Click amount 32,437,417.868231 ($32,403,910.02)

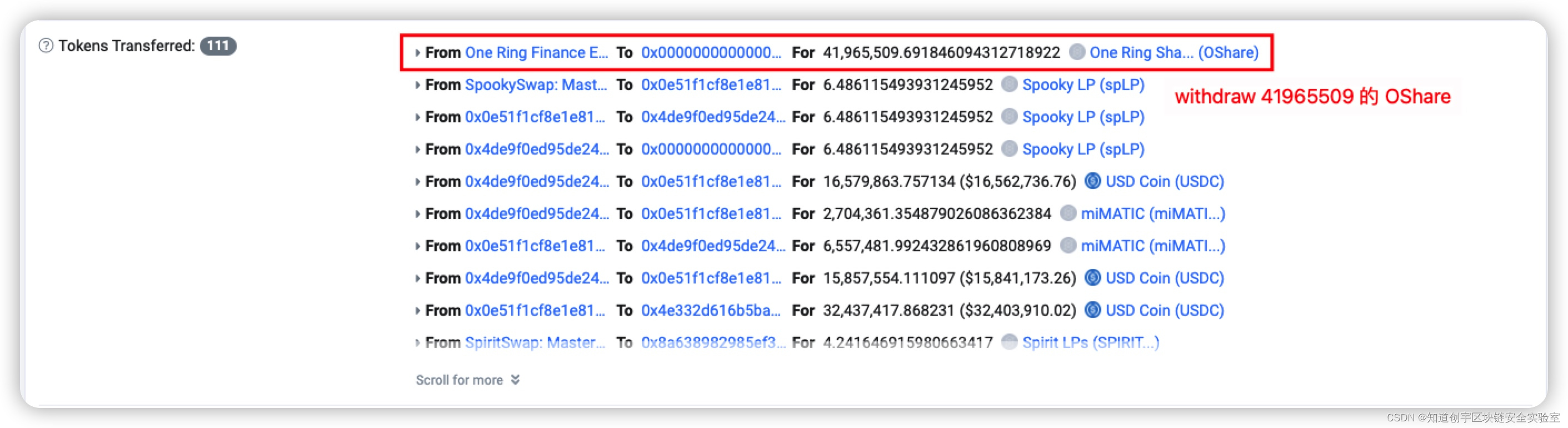click(950, 311)
